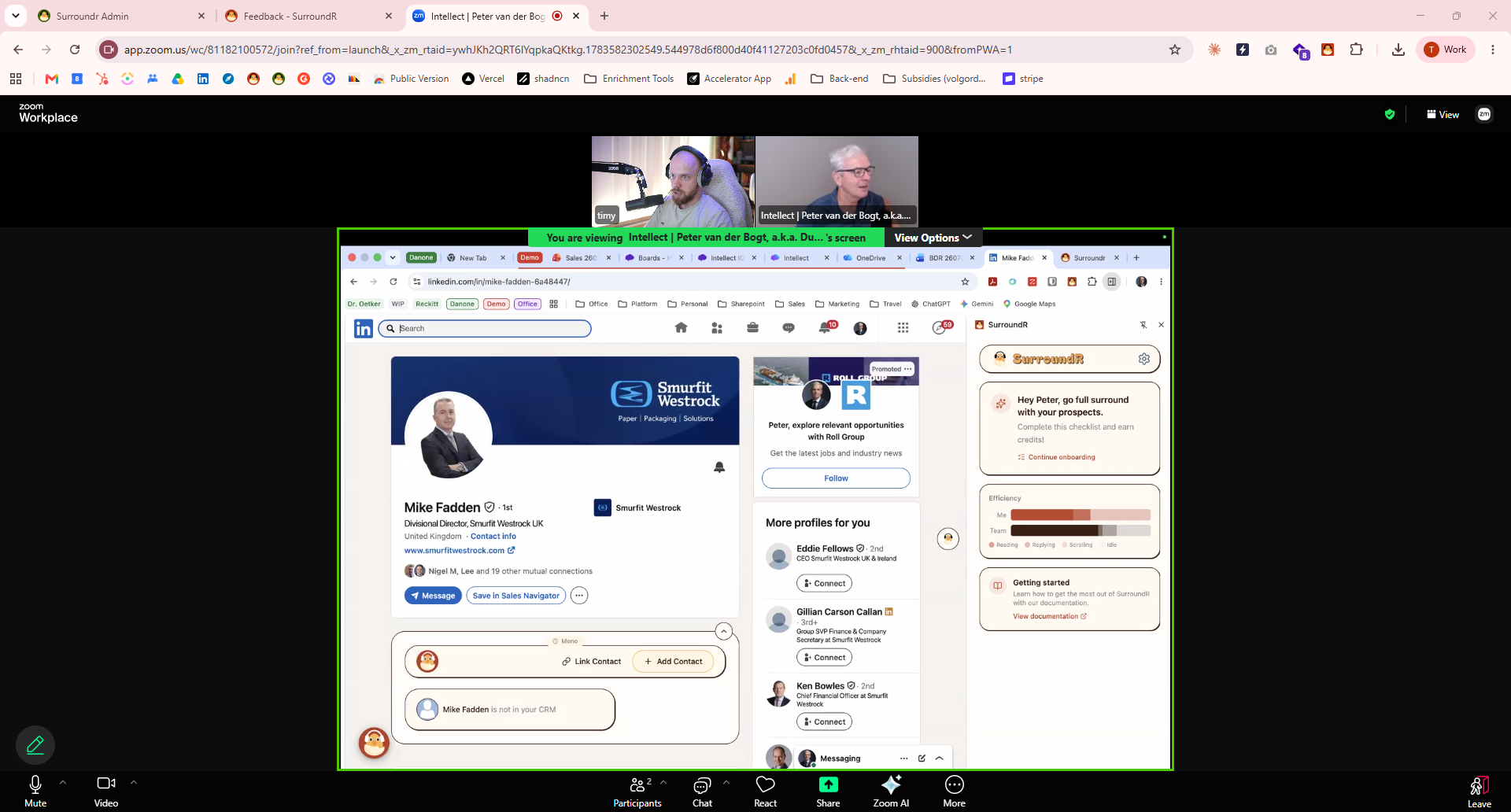The height and width of the screenshot is (812, 1511).
Task: Click Contact info link on the profile
Action: [x=493, y=537]
